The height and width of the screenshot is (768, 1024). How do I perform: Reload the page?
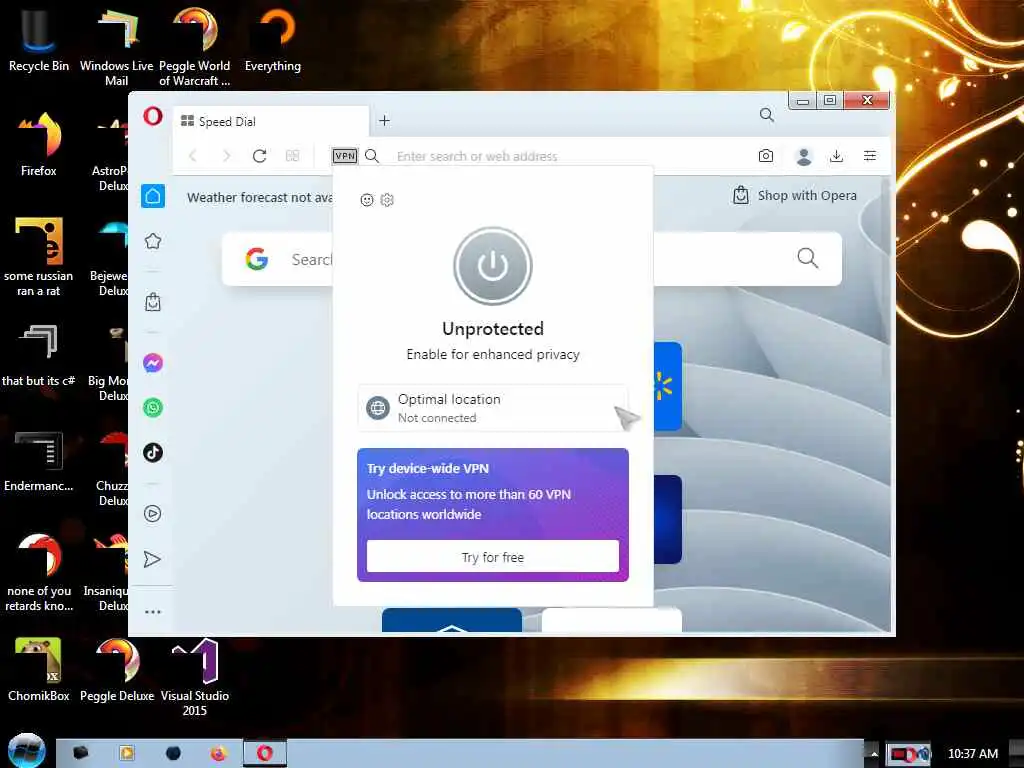pos(259,156)
